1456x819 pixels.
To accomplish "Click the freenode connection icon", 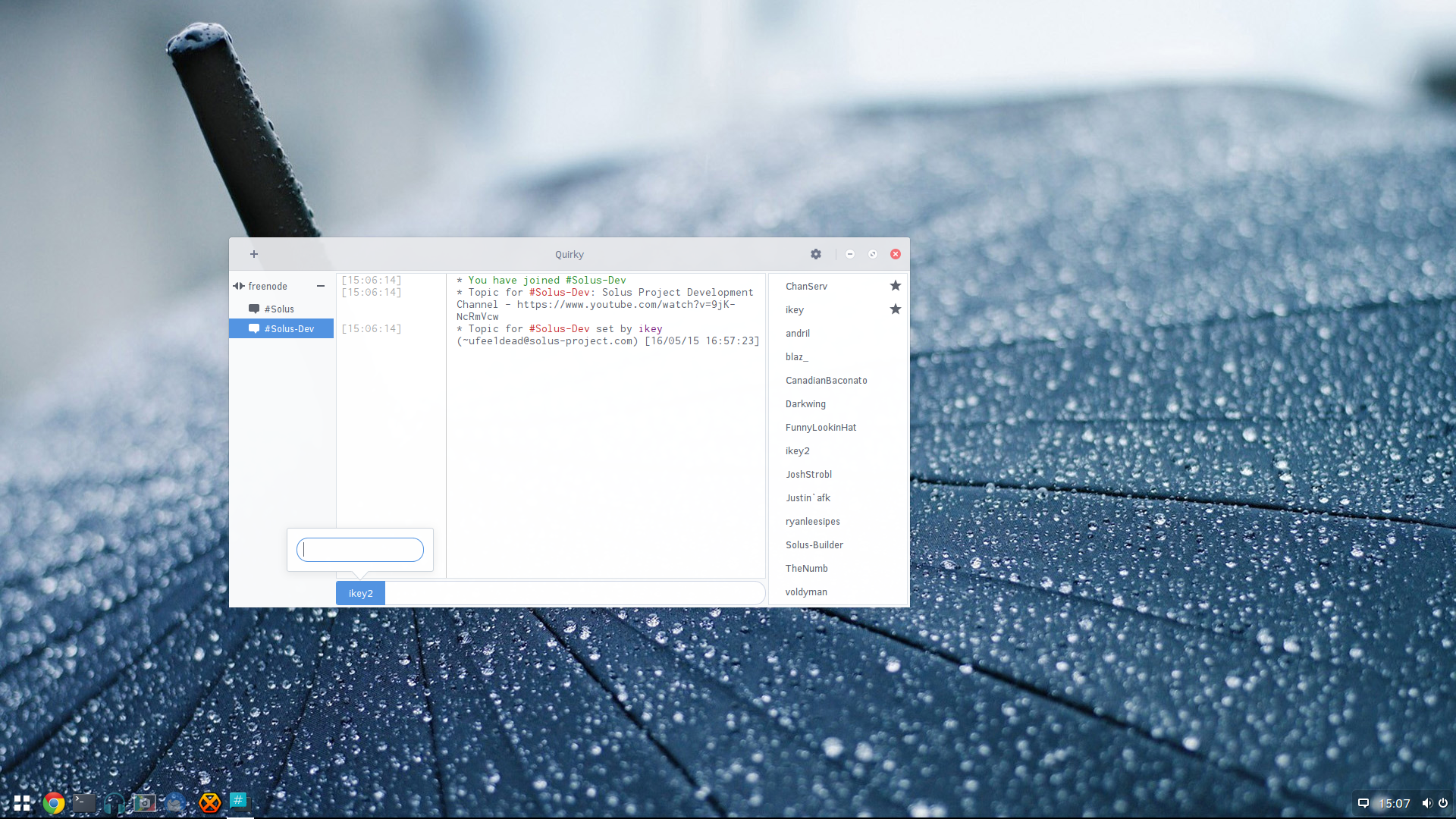I will tap(238, 286).
